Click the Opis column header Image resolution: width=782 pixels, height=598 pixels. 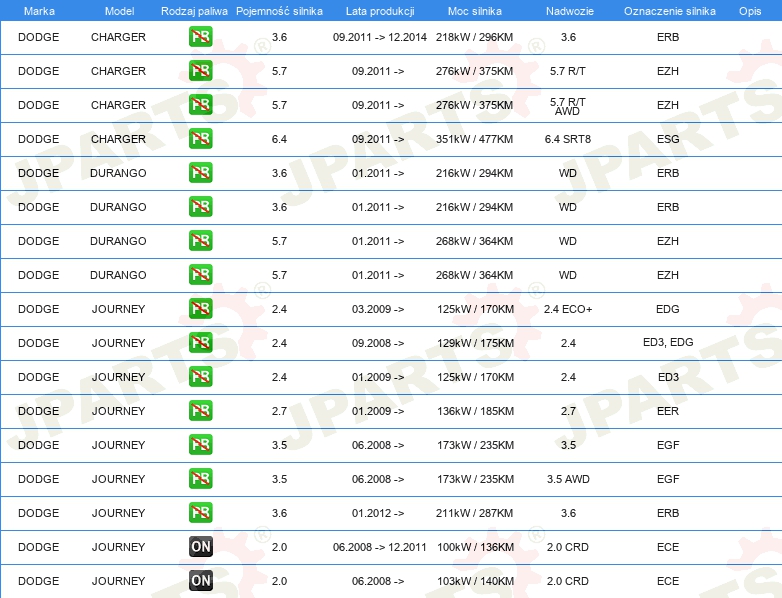tap(749, 10)
